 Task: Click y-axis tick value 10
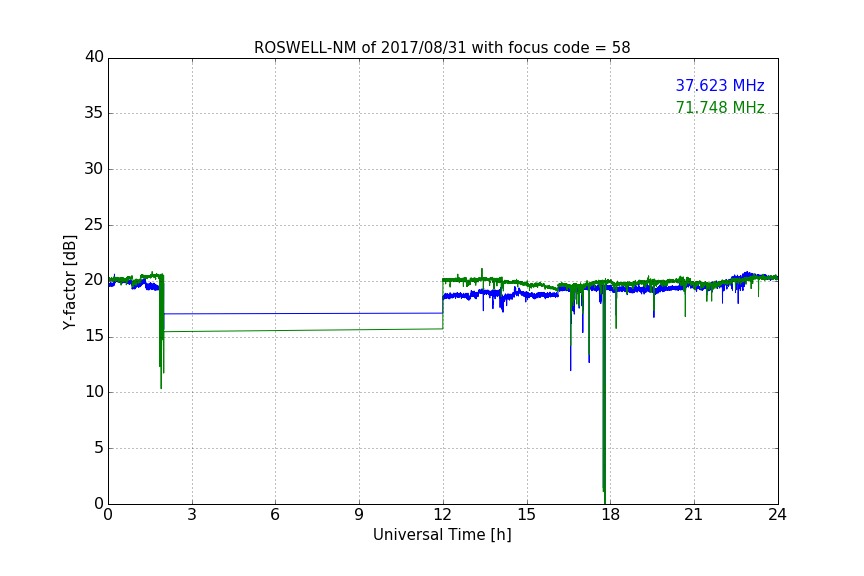click(x=94, y=392)
